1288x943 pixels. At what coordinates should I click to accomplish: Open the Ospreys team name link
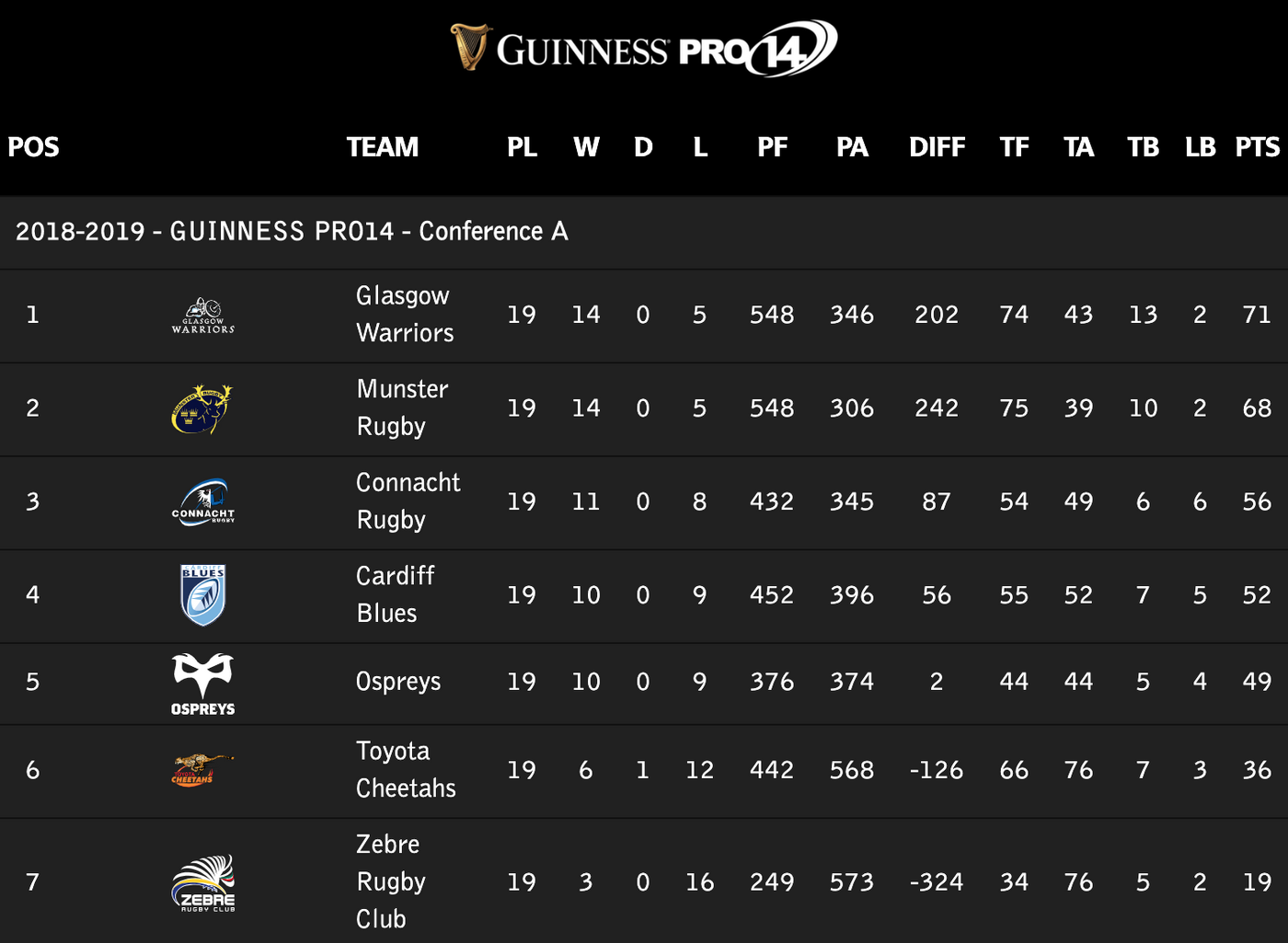coord(398,682)
